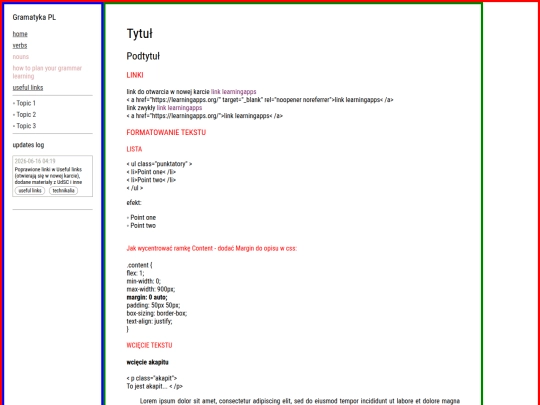This screenshot has width=540, height=405.
Task: Click the rendered Point two bullet
Action: (x=141, y=226)
